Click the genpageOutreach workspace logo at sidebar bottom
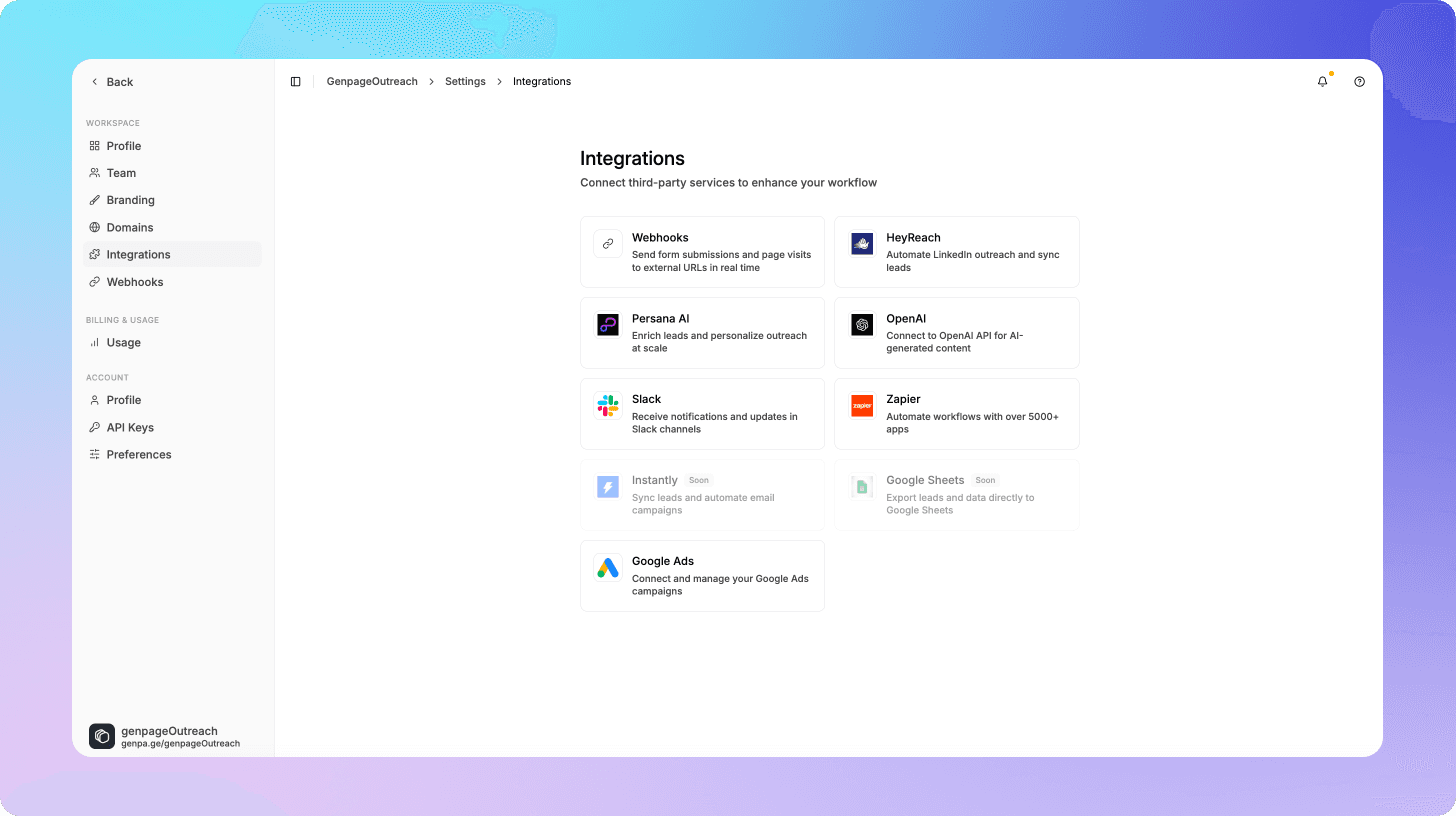 tap(102, 737)
